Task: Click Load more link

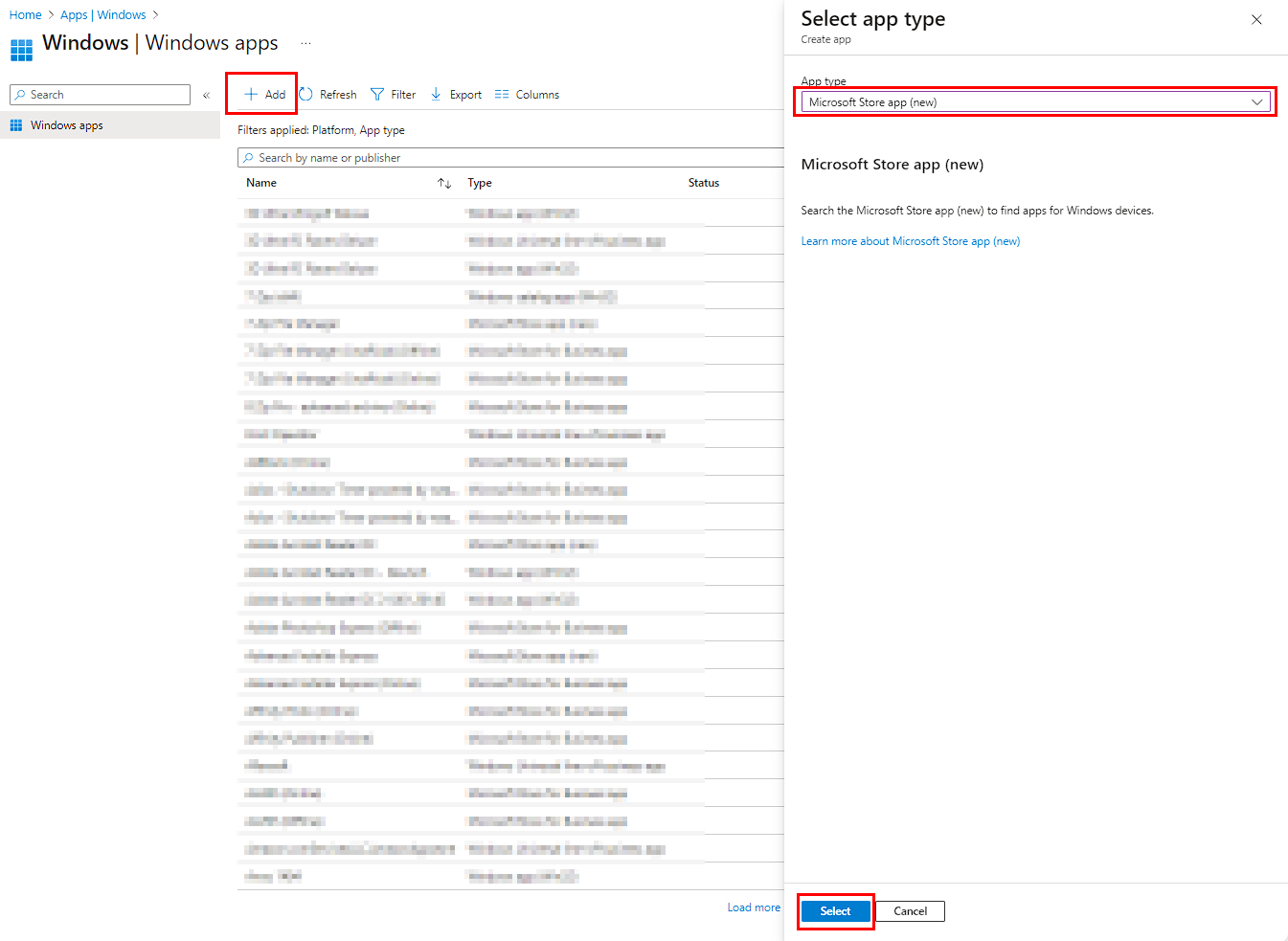Action: pyautogui.click(x=754, y=907)
